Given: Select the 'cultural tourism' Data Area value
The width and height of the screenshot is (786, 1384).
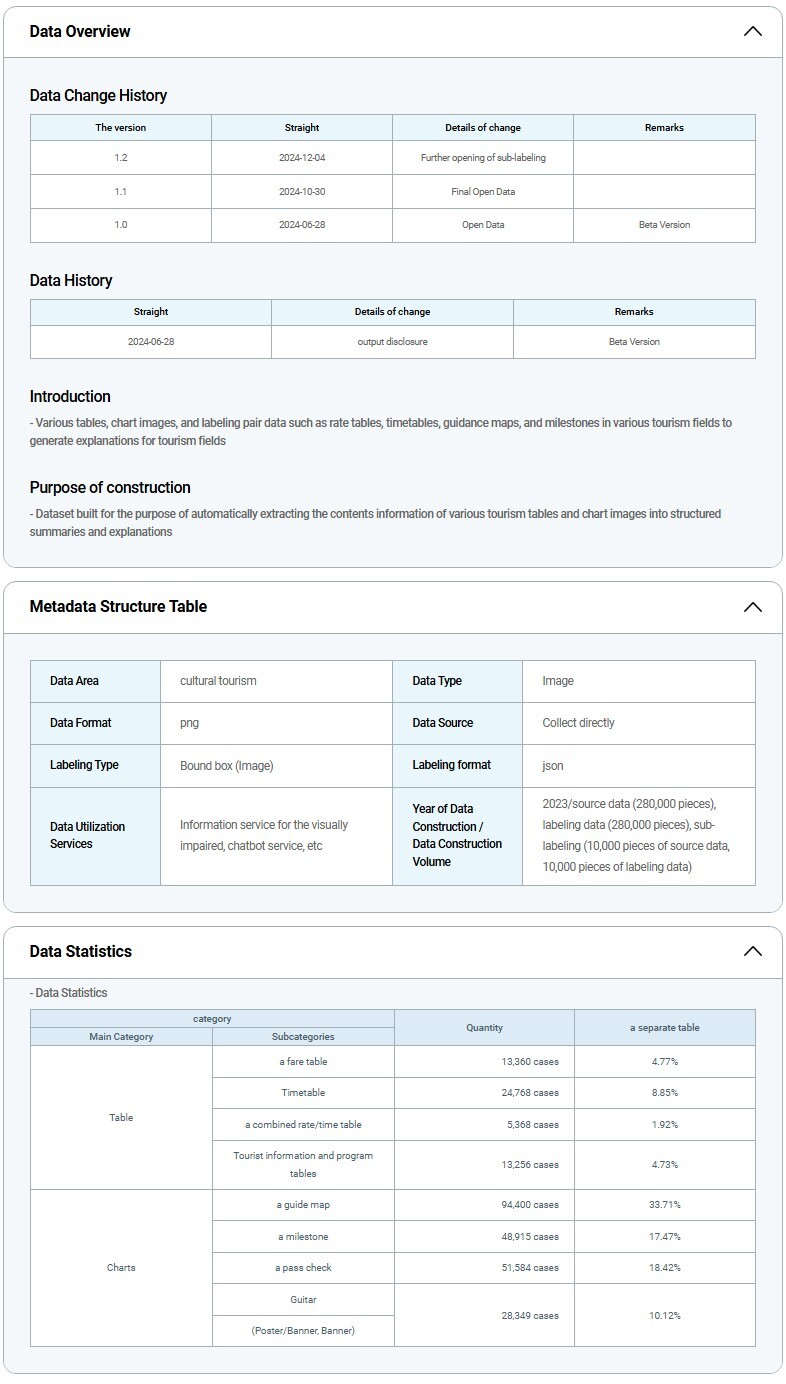Looking at the screenshot, I should pyautogui.click(x=218, y=681).
